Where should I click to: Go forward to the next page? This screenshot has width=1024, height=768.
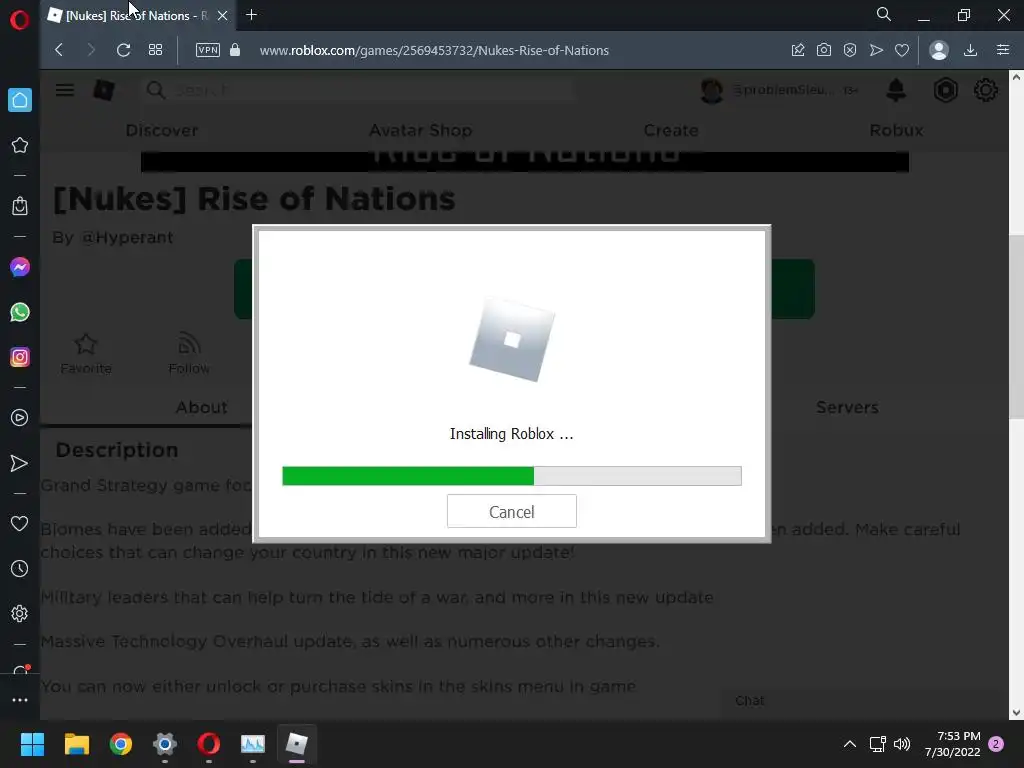coord(91,50)
